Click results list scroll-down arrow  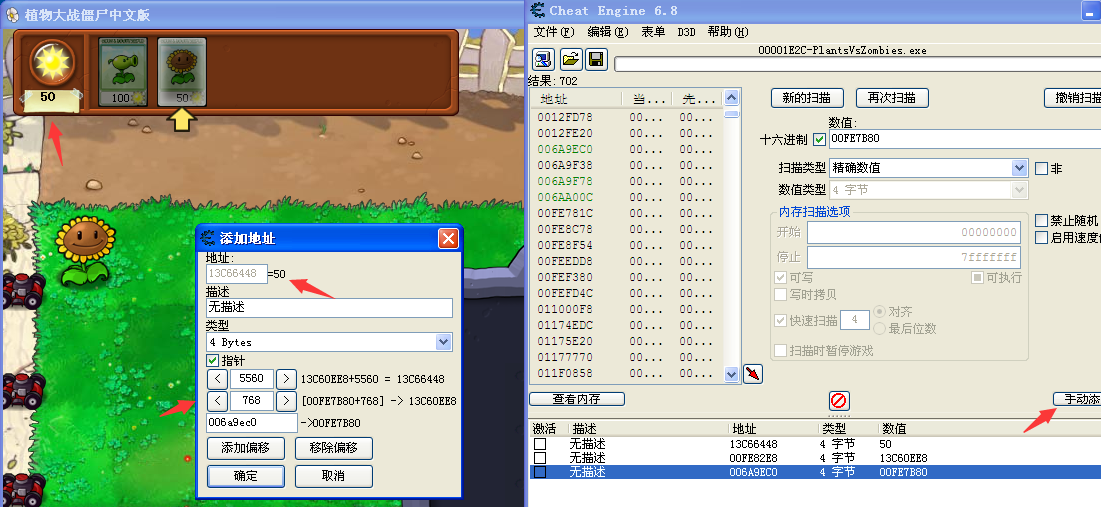tap(732, 374)
